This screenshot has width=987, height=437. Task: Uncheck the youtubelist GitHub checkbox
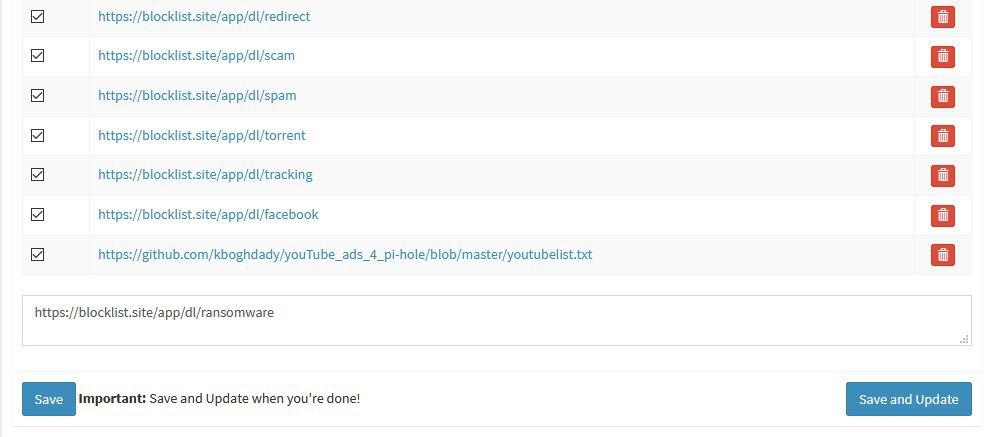click(38, 254)
